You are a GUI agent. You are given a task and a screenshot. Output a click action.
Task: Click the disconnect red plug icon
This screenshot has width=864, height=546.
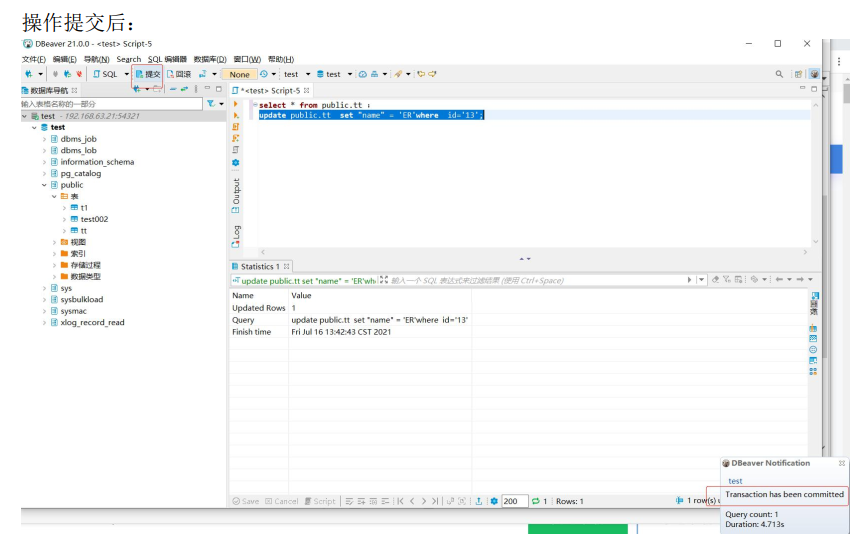(79, 74)
